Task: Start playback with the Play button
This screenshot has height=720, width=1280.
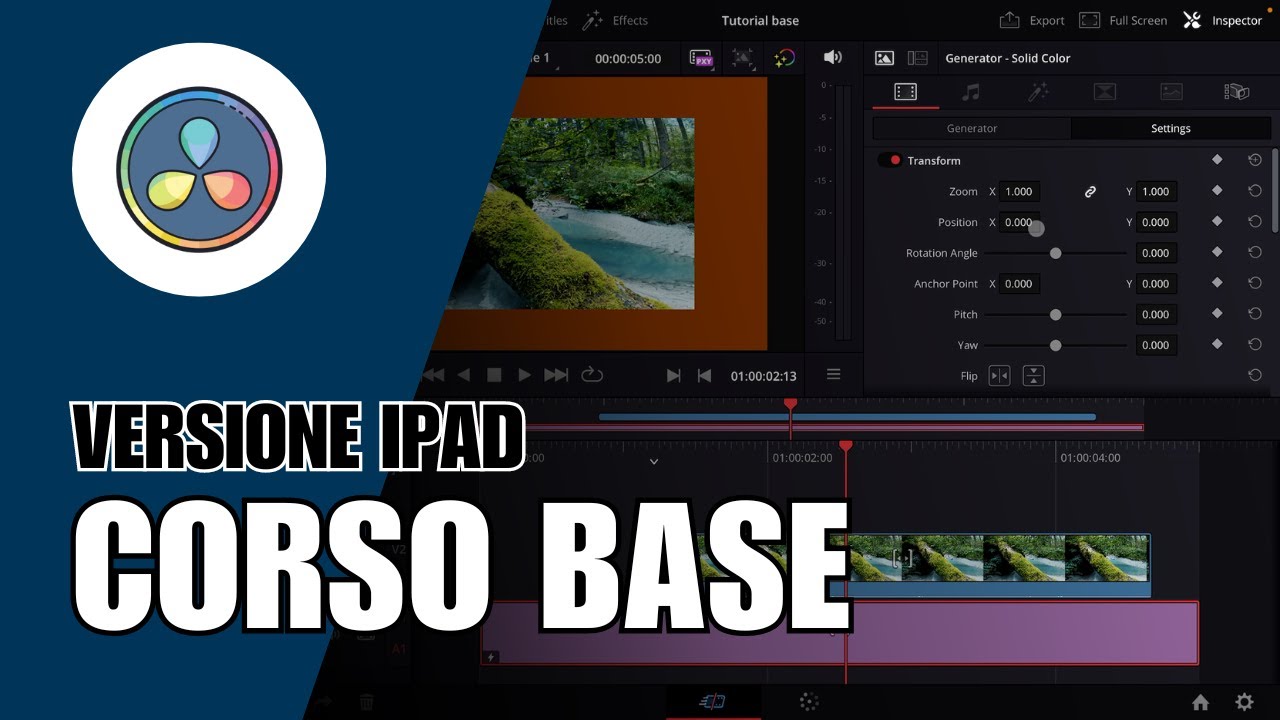Action: click(x=524, y=375)
